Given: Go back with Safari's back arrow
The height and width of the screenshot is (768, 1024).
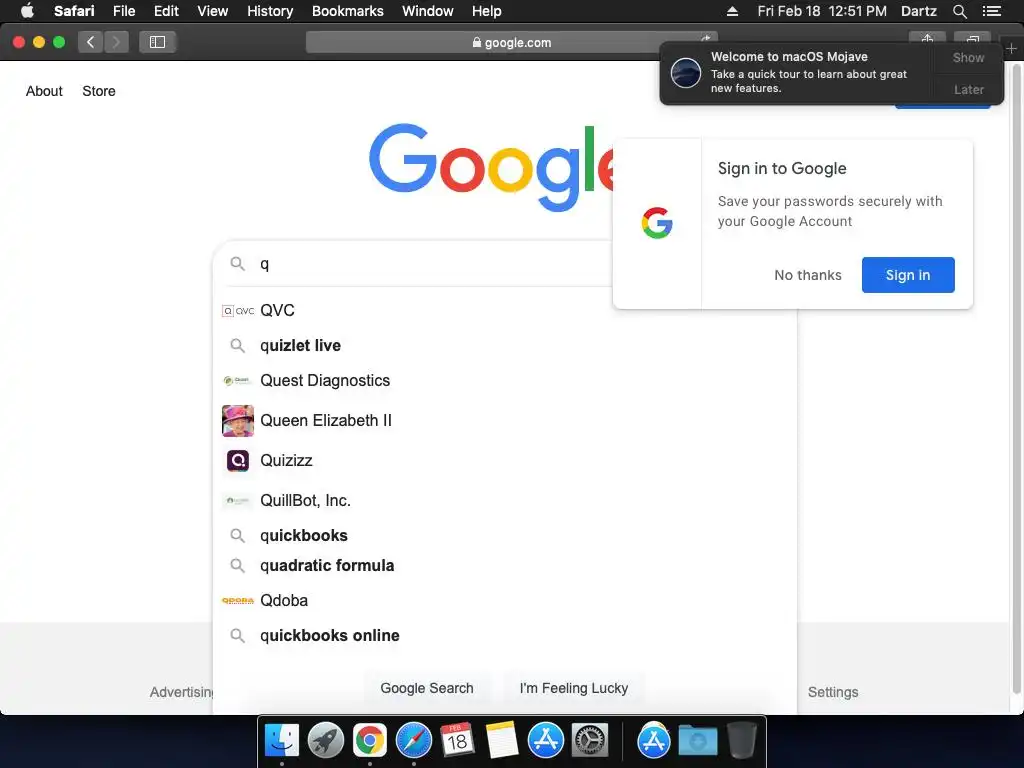Looking at the screenshot, I should [91, 42].
